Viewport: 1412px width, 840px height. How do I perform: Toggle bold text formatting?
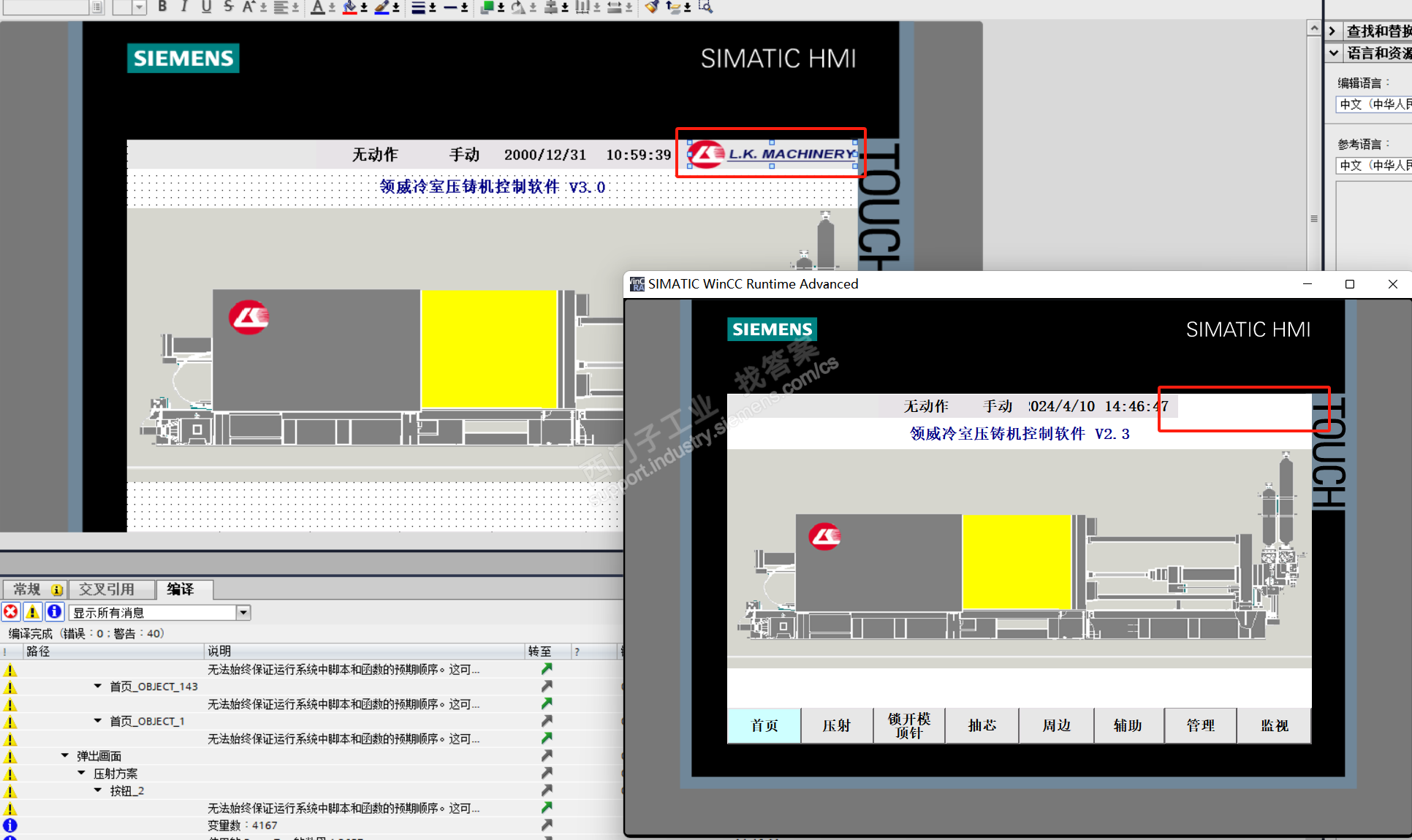pos(162,7)
